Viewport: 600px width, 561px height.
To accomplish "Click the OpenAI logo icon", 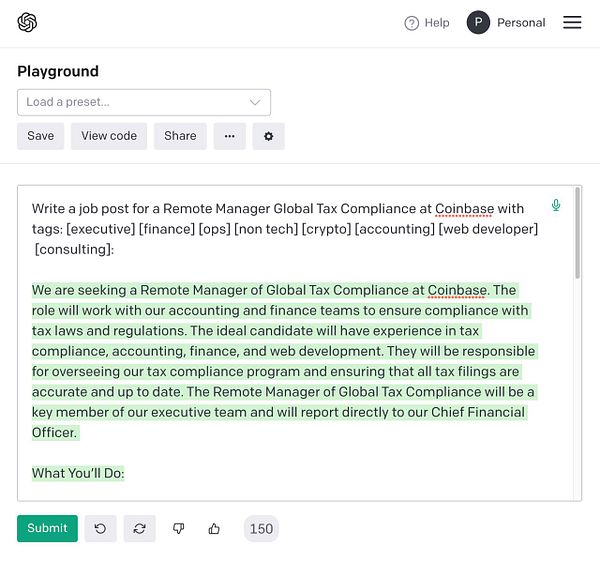I will [28, 22].
